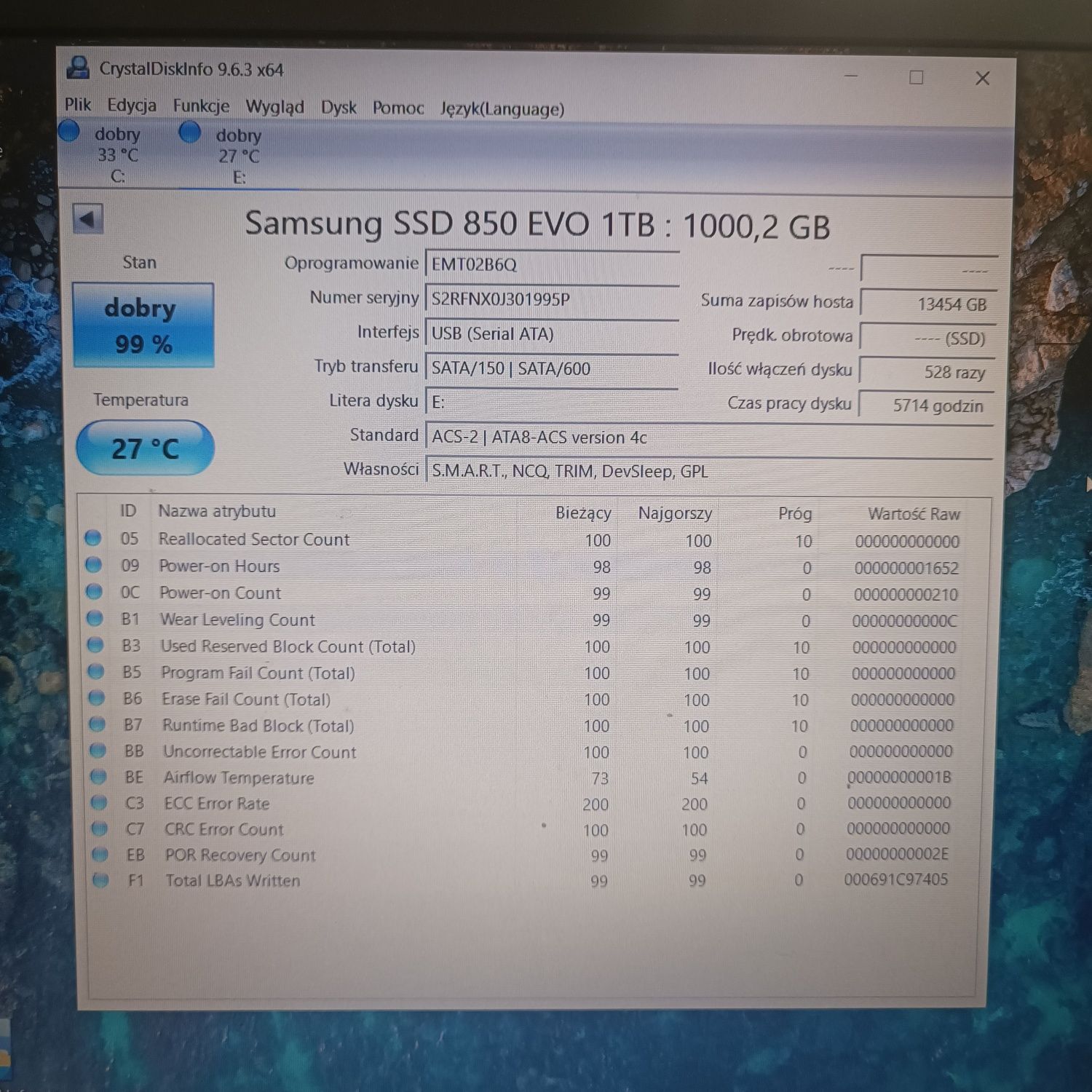The height and width of the screenshot is (1092, 1092).
Task: Click status dot for Used Reserved Block Count
Action: (95, 644)
